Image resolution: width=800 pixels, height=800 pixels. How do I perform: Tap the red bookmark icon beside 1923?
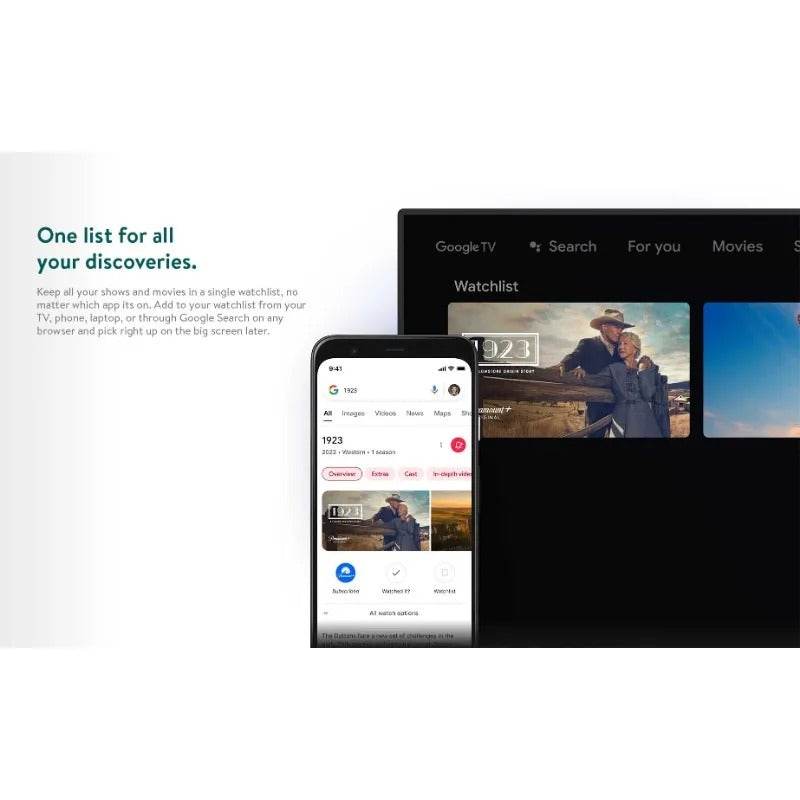pos(458,445)
